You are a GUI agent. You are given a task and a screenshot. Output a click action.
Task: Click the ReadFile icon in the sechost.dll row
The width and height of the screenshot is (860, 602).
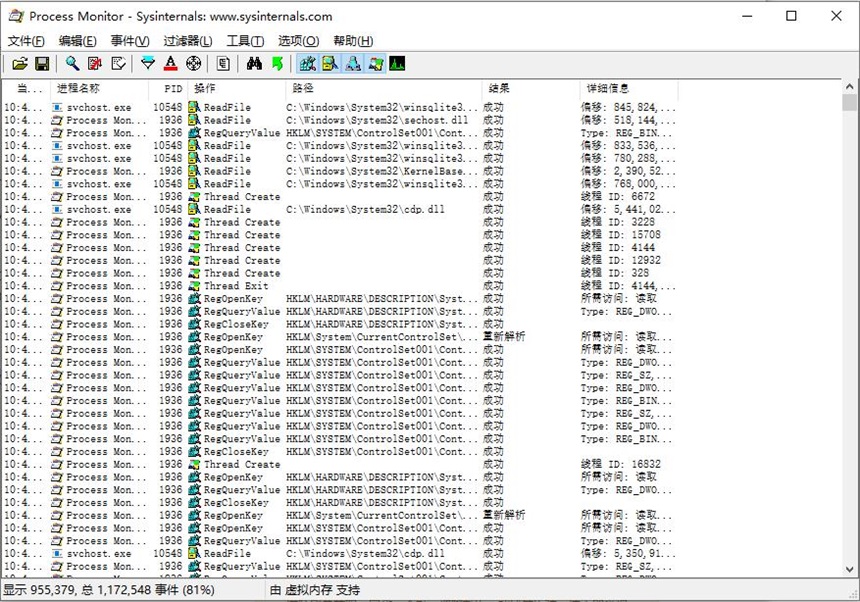(x=194, y=120)
